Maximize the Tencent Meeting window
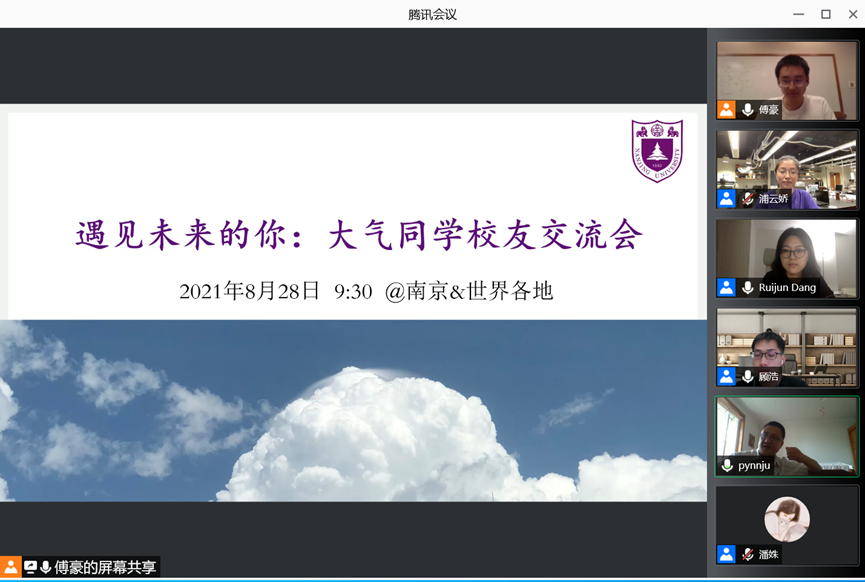This screenshot has height=582, width=865. click(x=826, y=14)
